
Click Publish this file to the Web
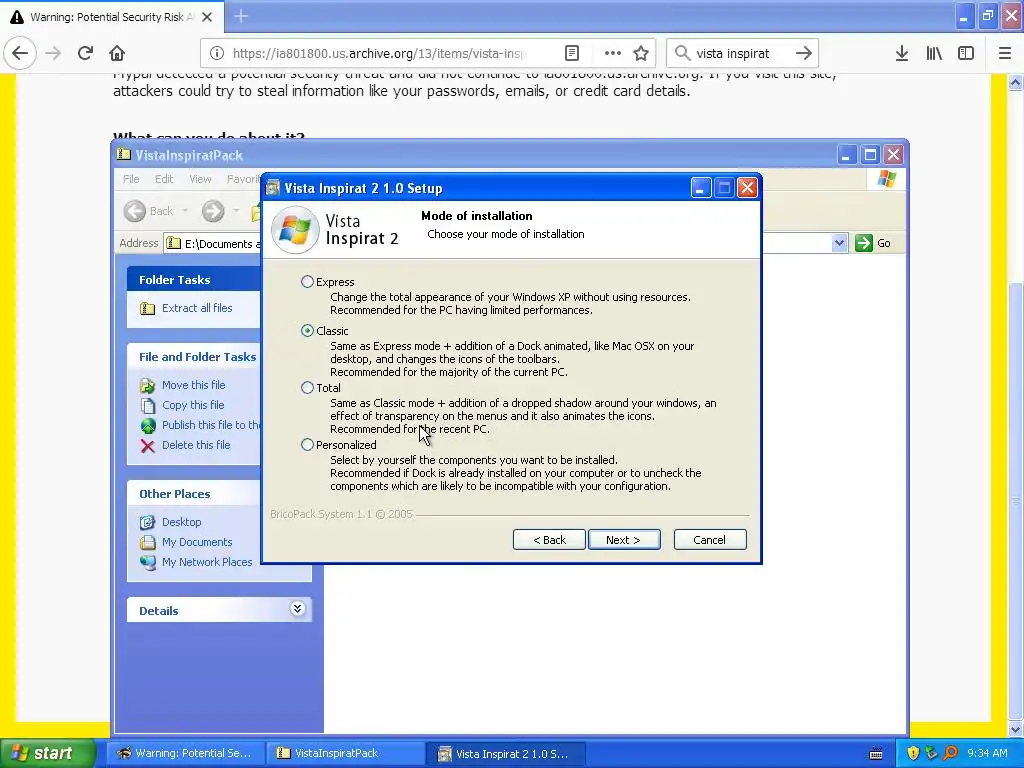[211, 424]
